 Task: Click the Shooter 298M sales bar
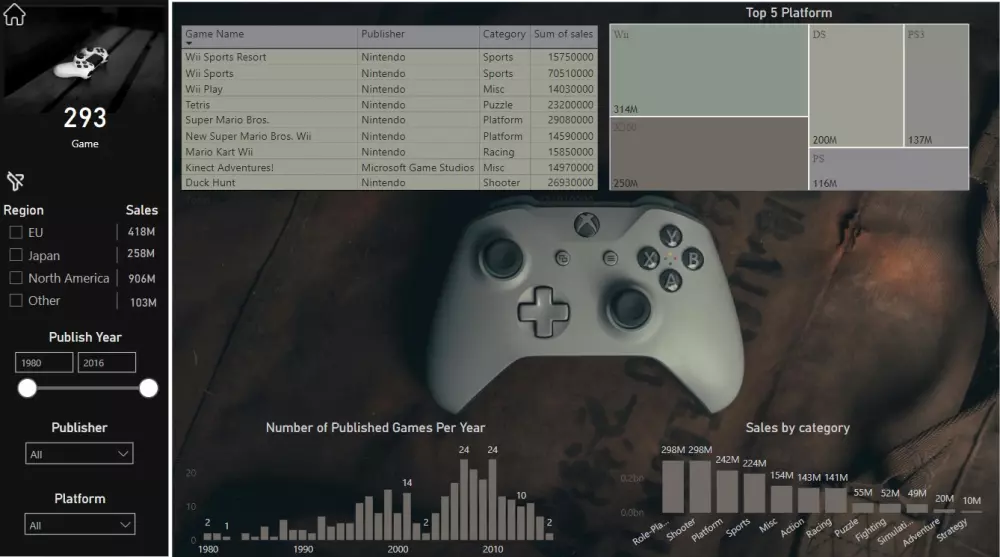coord(700,486)
